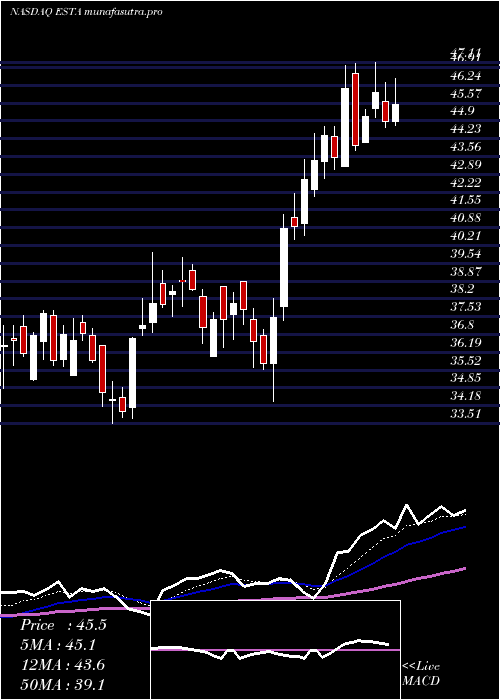Click the 38.2 price axis label
Image resolution: width=500 pixels, height=700 pixels.
pyautogui.click(x=462, y=289)
